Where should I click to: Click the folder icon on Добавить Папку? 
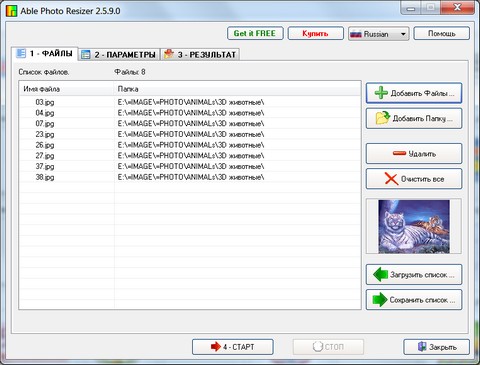coord(383,118)
